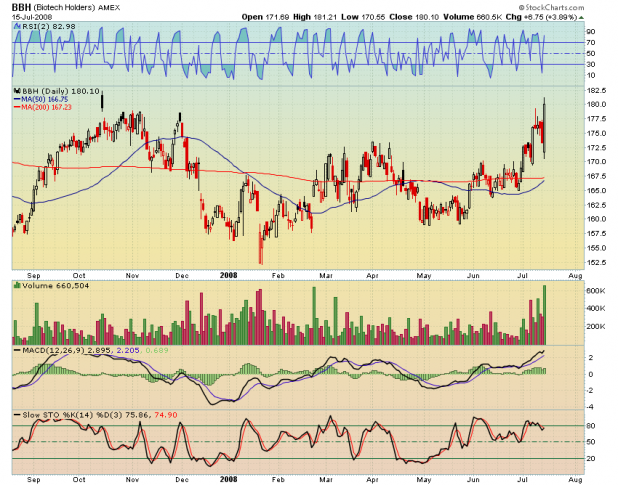Open the StockCharts.com credit text
Screen dimensions: 618x485
pos(551,7)
